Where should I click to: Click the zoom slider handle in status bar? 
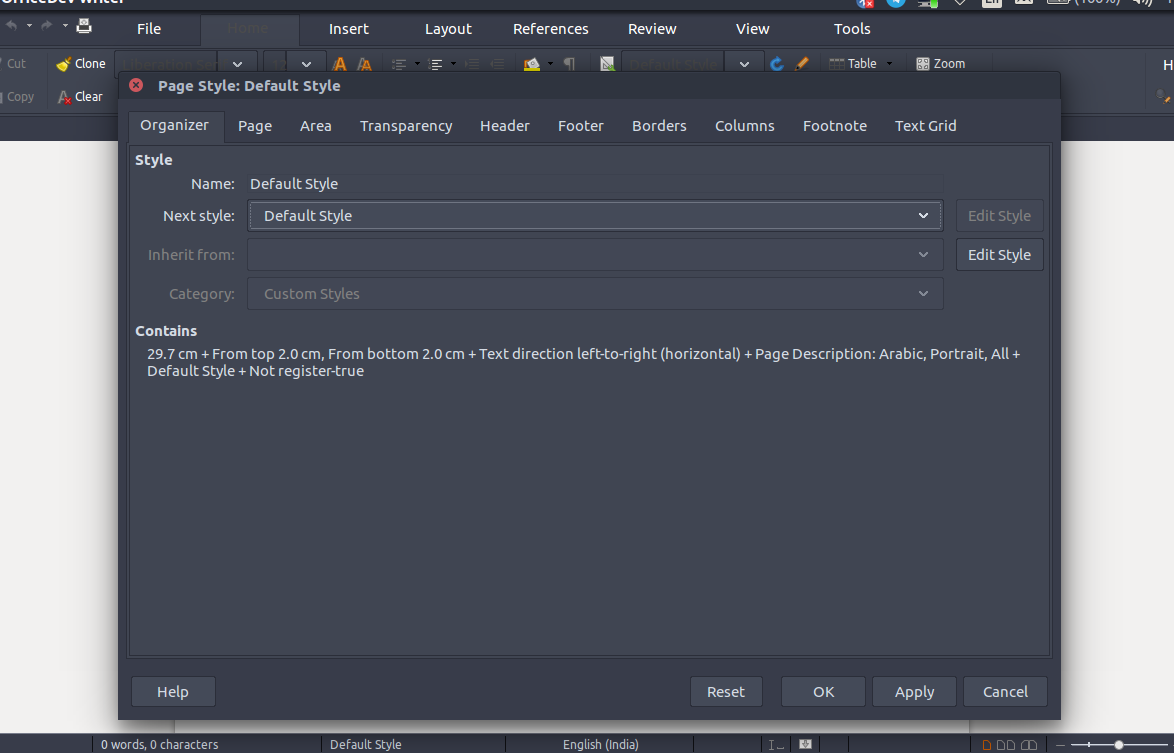point(1119,745)
